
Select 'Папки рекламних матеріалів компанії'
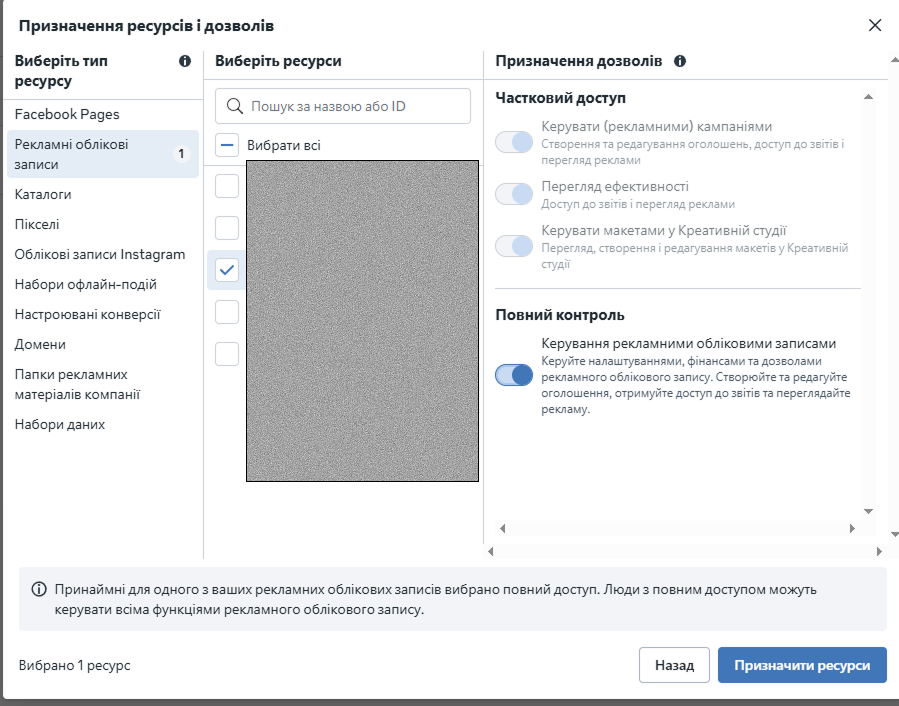[x=77, y=384]
